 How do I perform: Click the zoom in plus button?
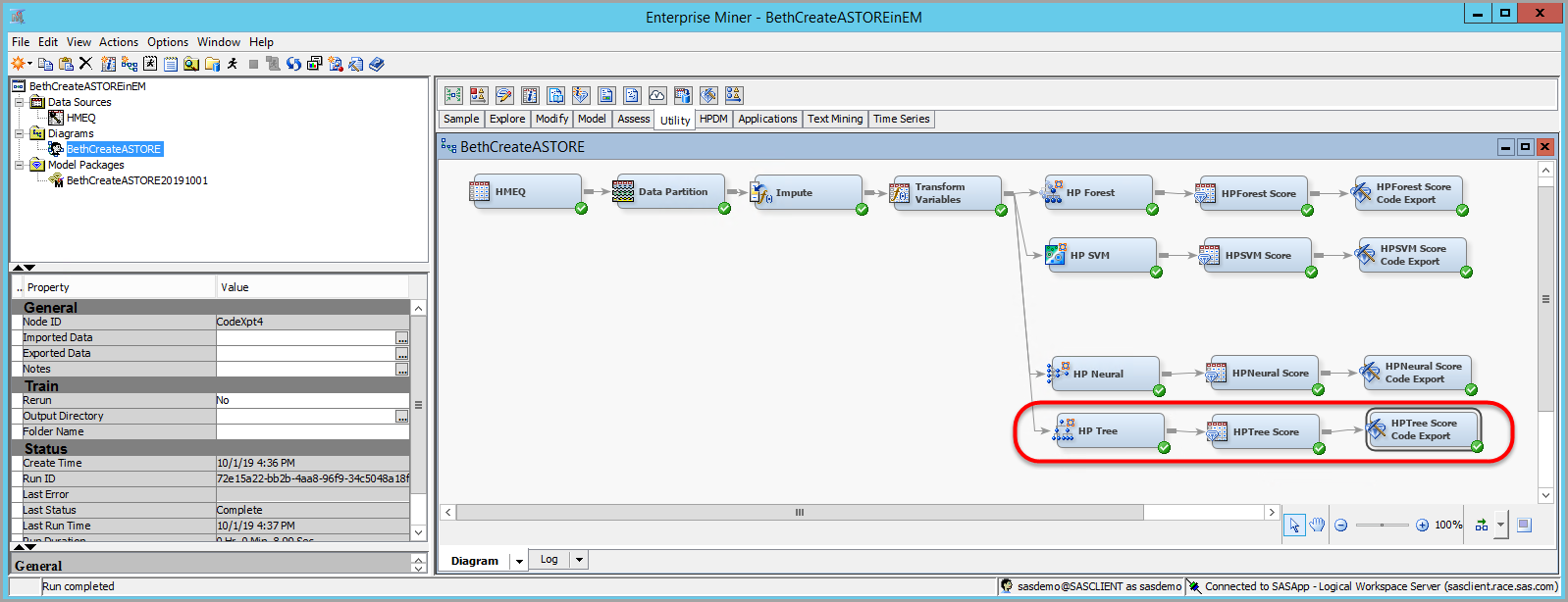1422,526
